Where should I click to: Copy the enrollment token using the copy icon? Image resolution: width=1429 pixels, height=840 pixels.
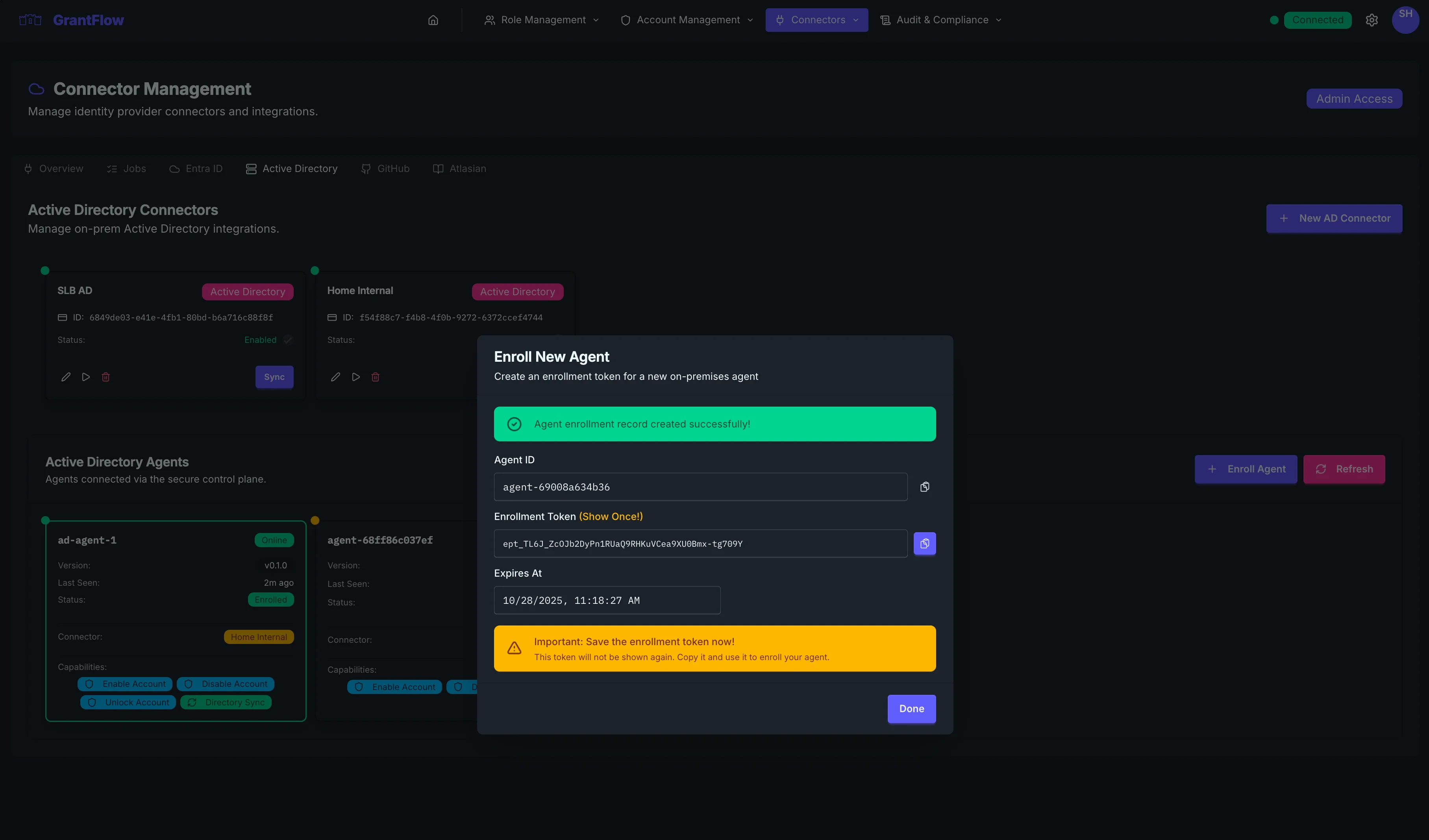pyautogui.click(x=925, y=543)
